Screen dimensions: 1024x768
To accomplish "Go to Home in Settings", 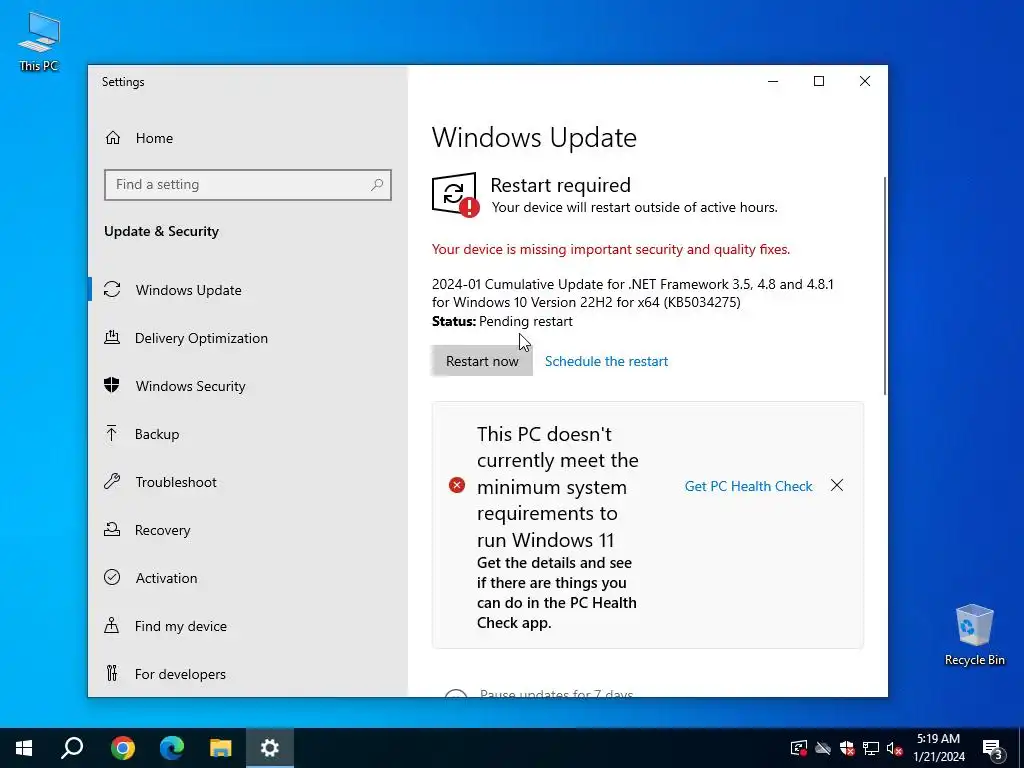I will click(x=248, y=138).
